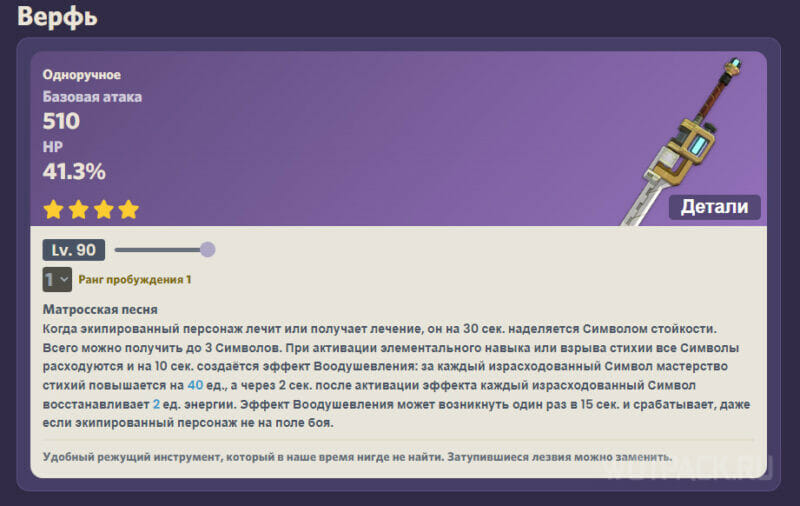Expand the refinement rank dropdown showing 1
Image resolution: width=800 pixels, height=506 pixels.
57,280
